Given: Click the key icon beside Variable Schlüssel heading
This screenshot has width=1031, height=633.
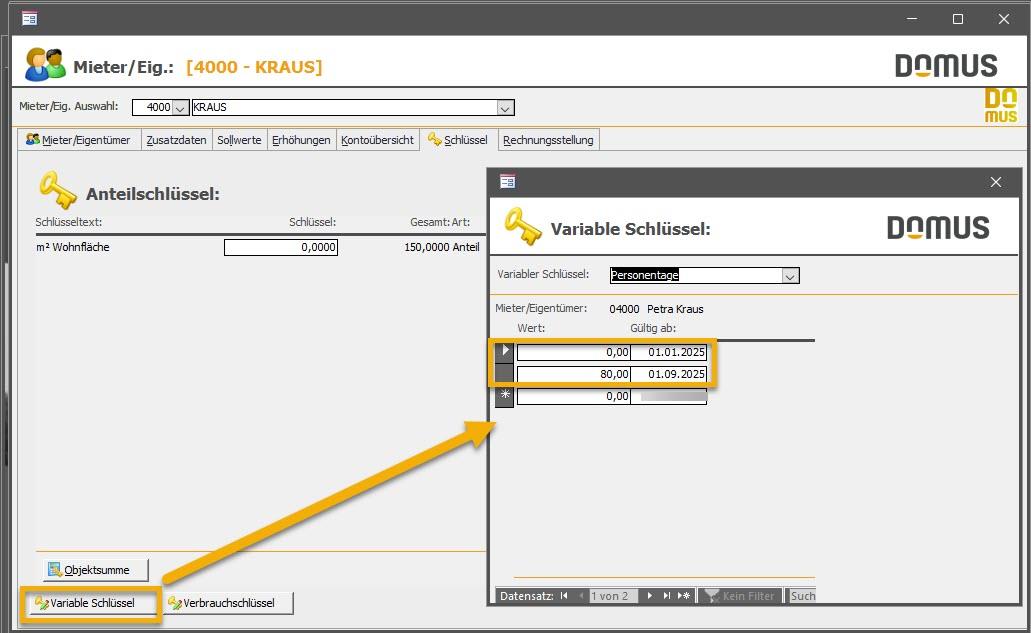Looking at the screenshot, I should (x=523, y=225).
